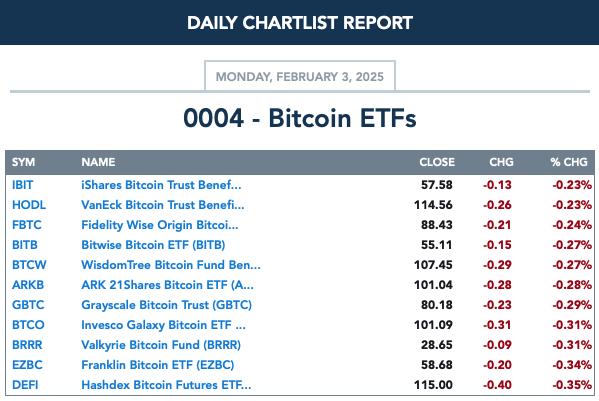Image resolution: width=599 pixels, height=401 pixels.
Task: Open the HODL symbol link
Action: point(29,205)
